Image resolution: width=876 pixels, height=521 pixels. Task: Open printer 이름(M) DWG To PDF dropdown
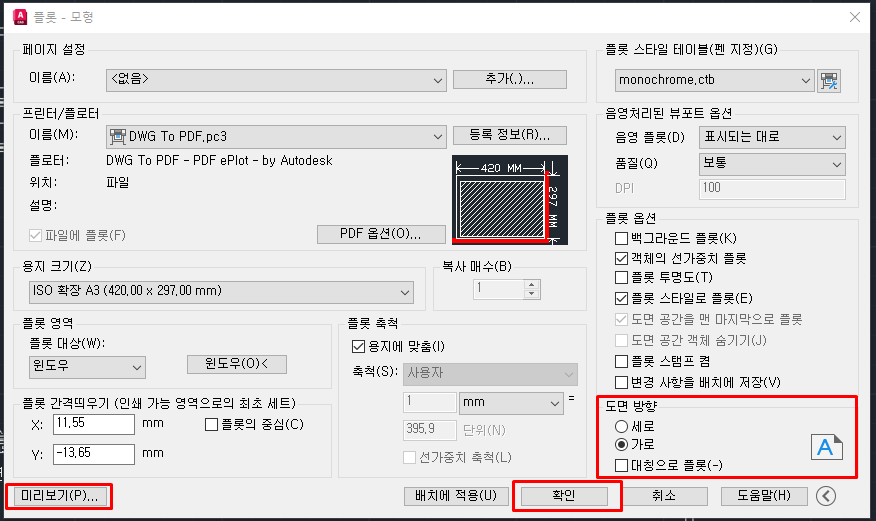(276, 137)
